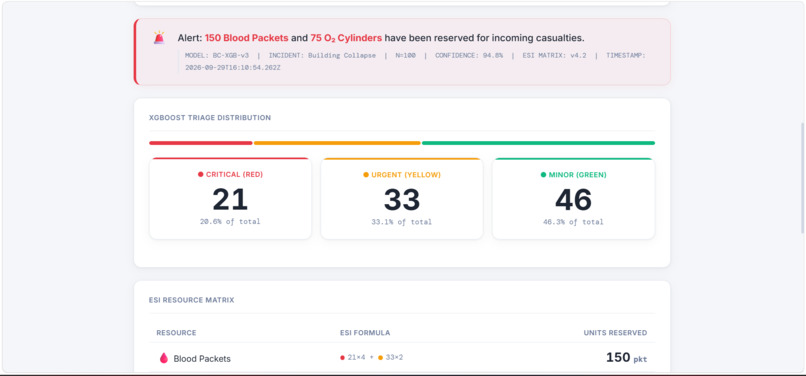Click the '46.3% of total' text
Viewport: 806px width, 376px height.
(574, 222)
